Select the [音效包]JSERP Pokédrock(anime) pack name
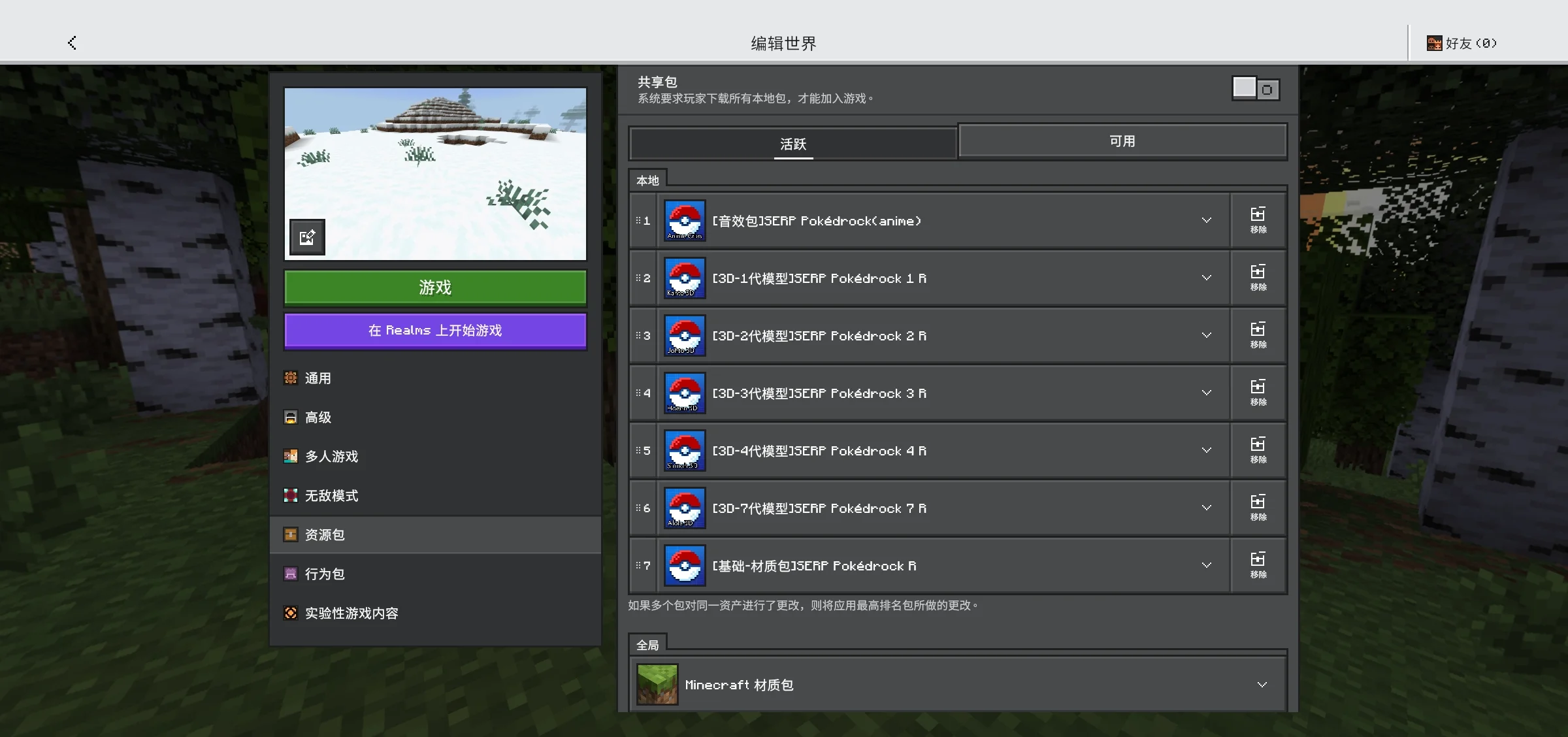 point(817,221)
